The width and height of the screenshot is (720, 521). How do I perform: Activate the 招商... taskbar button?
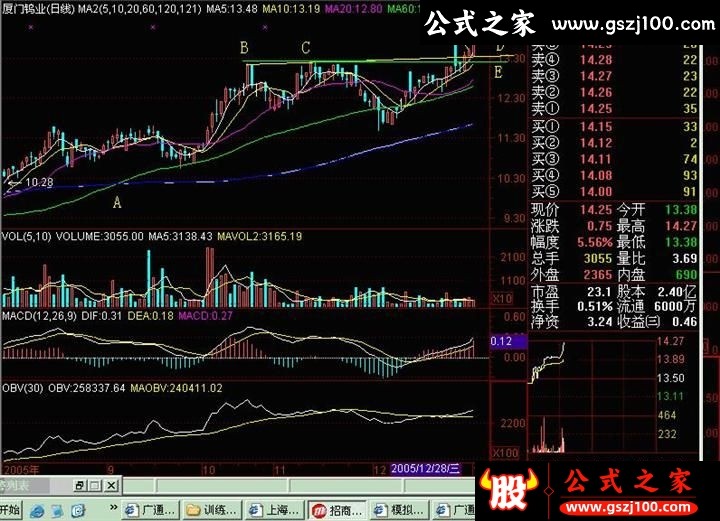(x=338, y=510)
